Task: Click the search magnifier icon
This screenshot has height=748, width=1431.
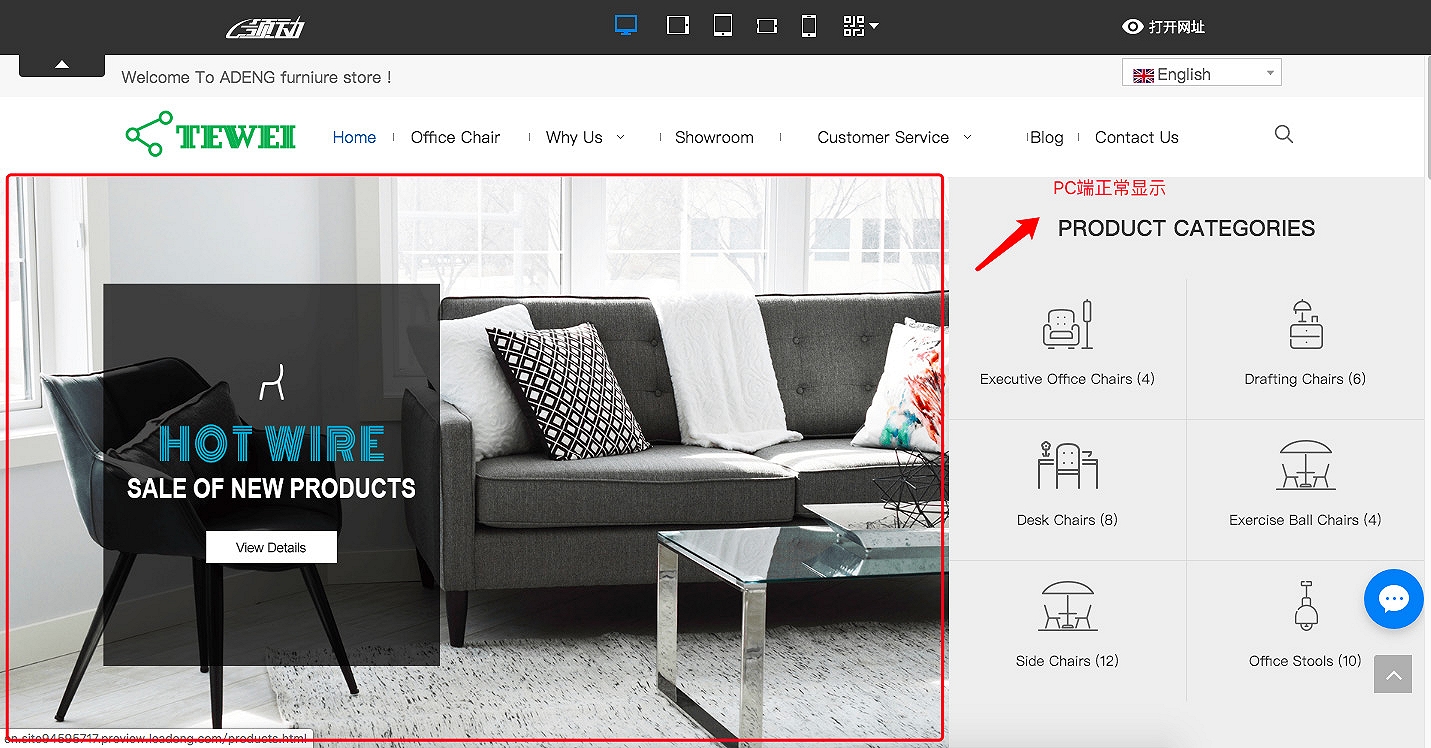Action: (1284, 134)
